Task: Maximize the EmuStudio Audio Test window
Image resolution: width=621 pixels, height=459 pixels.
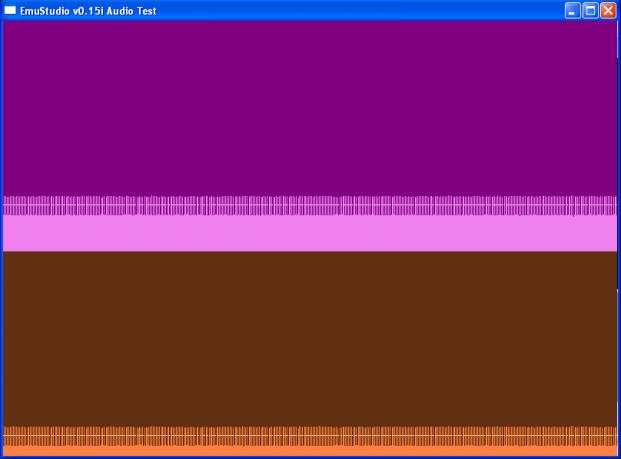Action: [x=590, y=10]
